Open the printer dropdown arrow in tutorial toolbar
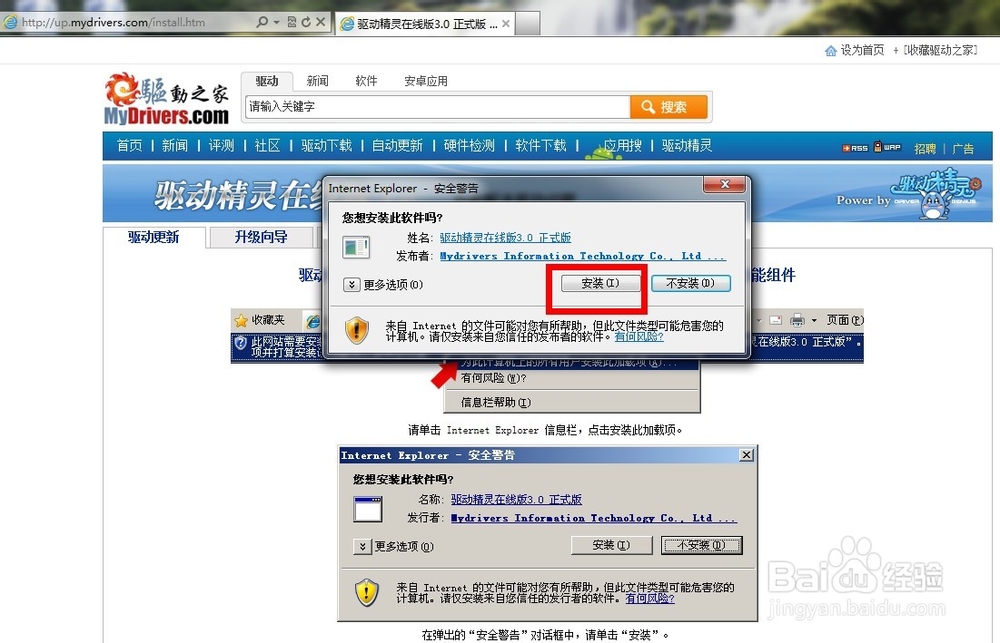The width and height of the screenshot is (1000, 643). (814, 320)
